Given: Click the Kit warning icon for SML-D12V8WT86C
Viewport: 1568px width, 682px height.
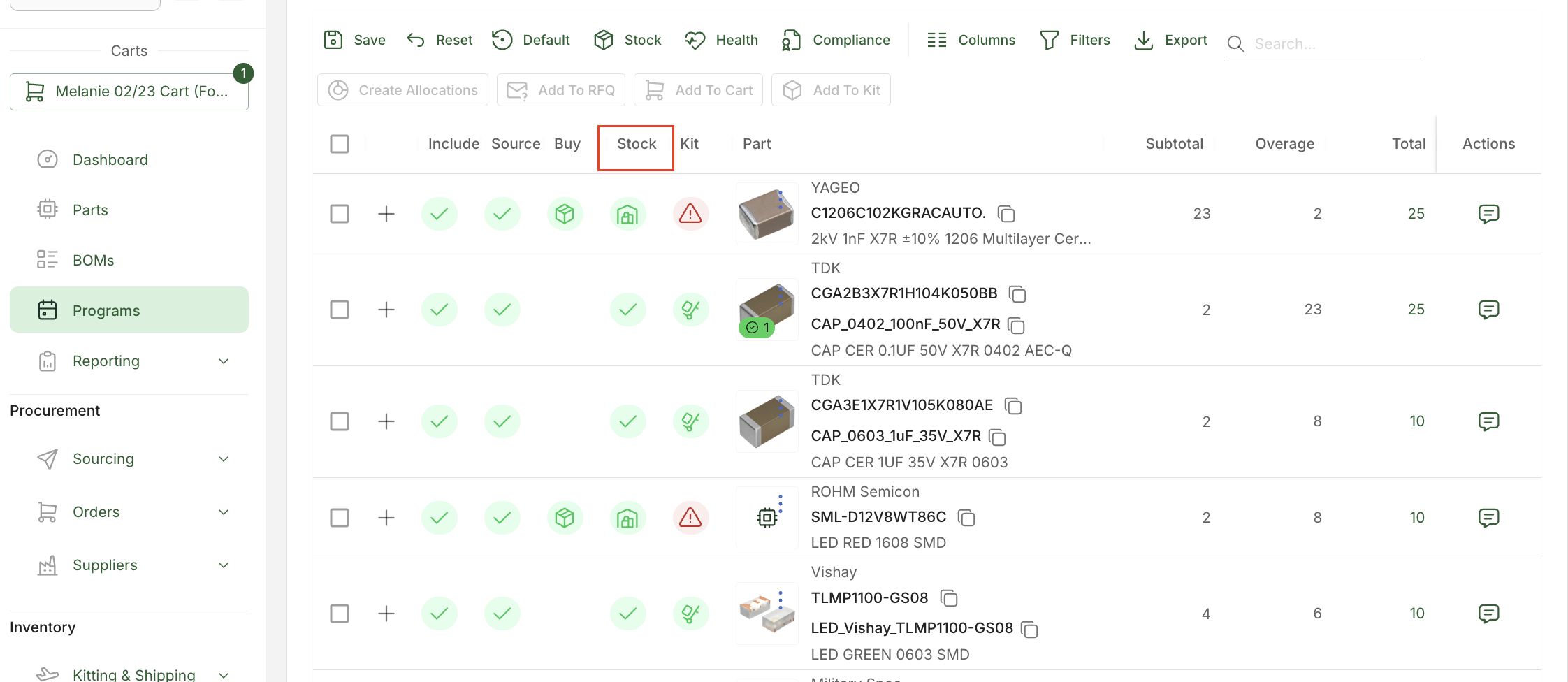Looking at the screenshot, I should click(x=690, y=518).
